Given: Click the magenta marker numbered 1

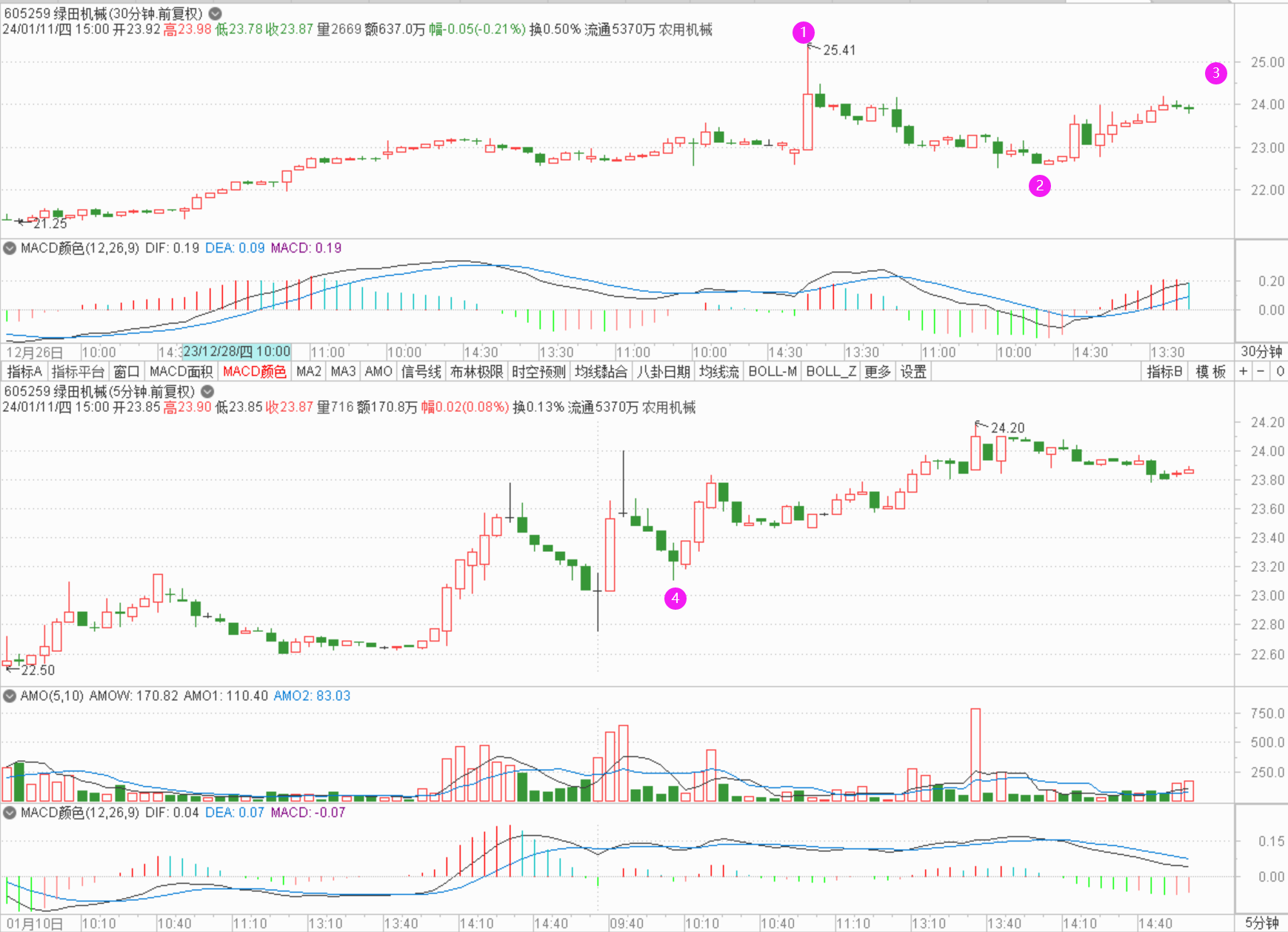Looking at the screenshot, I should coord(803,33).
